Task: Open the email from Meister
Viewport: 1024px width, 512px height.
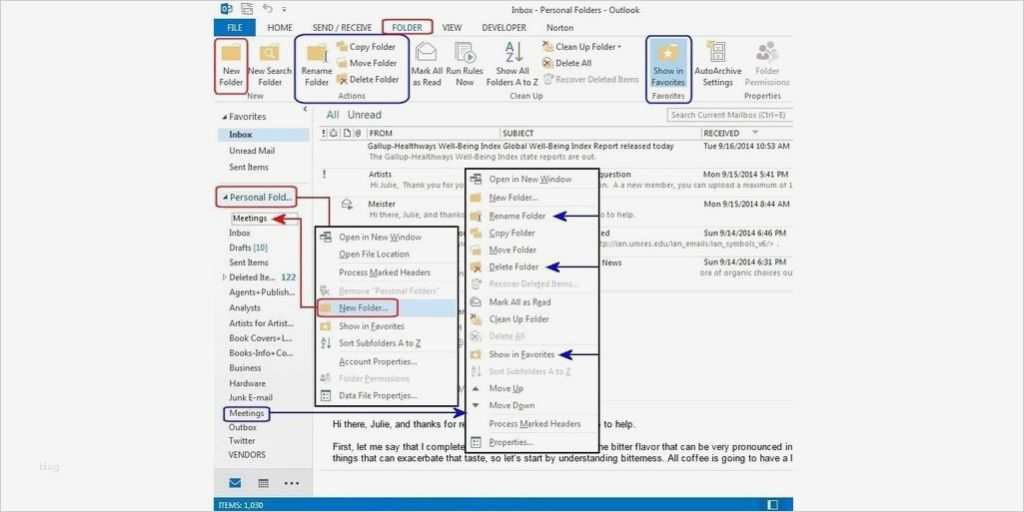Action: (x=555, y=209)
